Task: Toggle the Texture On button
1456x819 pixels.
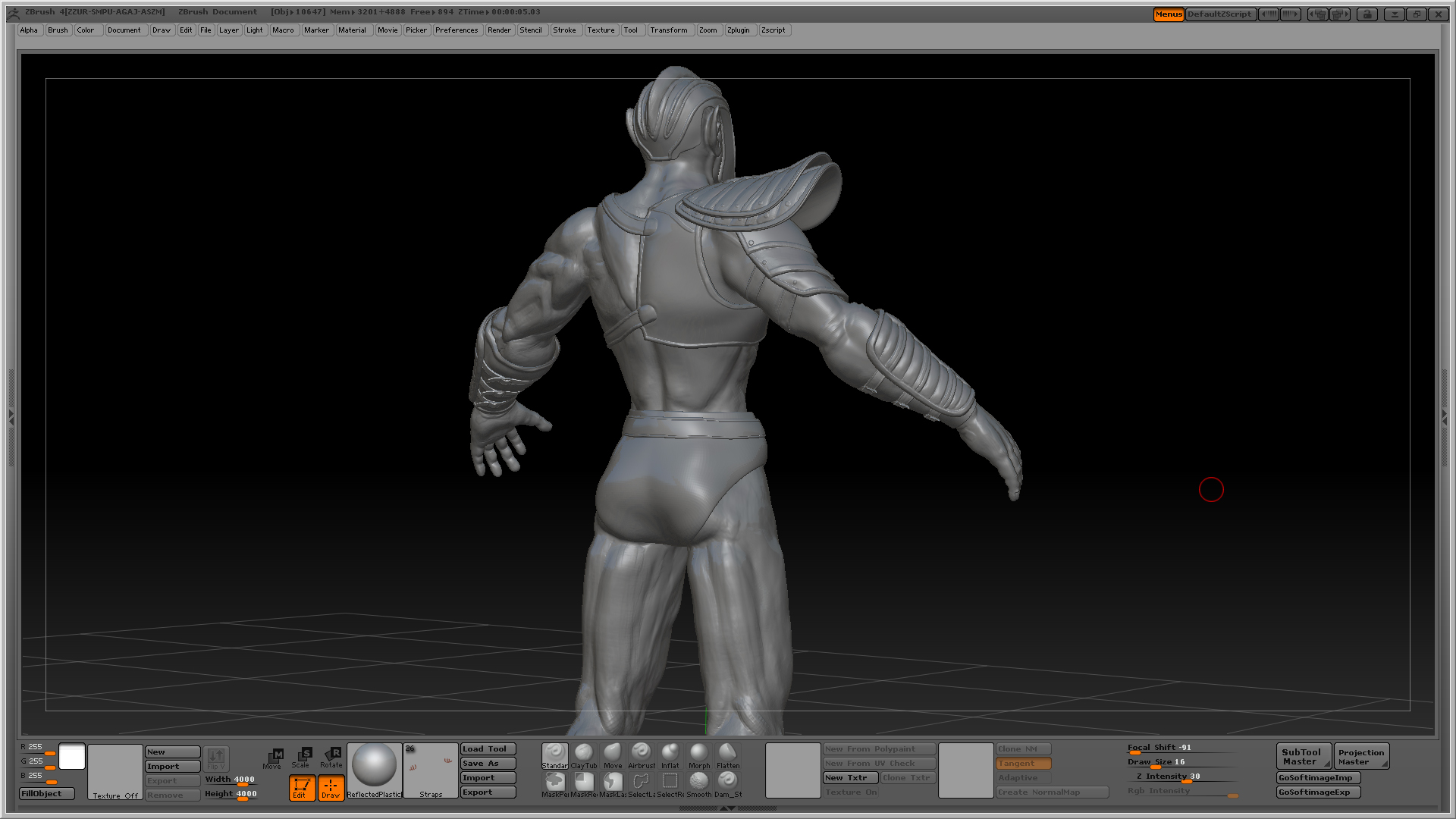Action: [851, 792]
